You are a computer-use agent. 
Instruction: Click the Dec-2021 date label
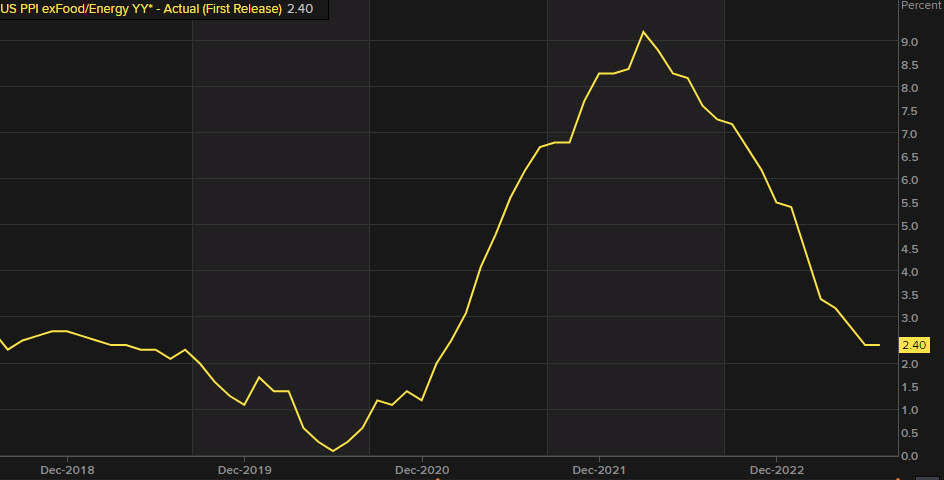(599, 470)
